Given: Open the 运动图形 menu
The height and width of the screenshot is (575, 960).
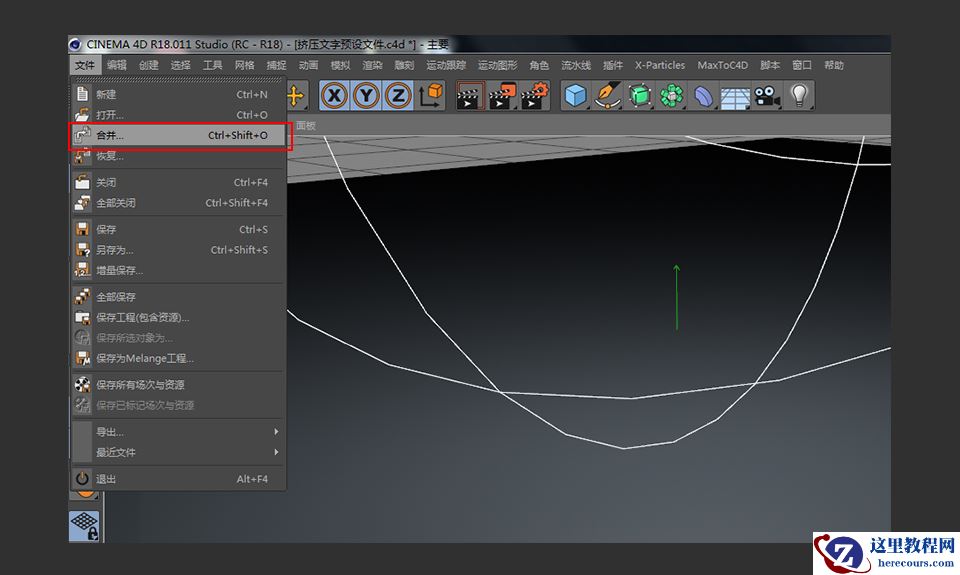Looking at the screenshot, I should [x=497, y=65].
